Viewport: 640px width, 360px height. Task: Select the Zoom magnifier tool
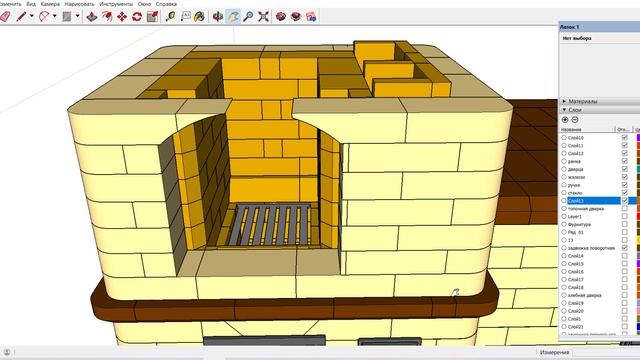248,17
